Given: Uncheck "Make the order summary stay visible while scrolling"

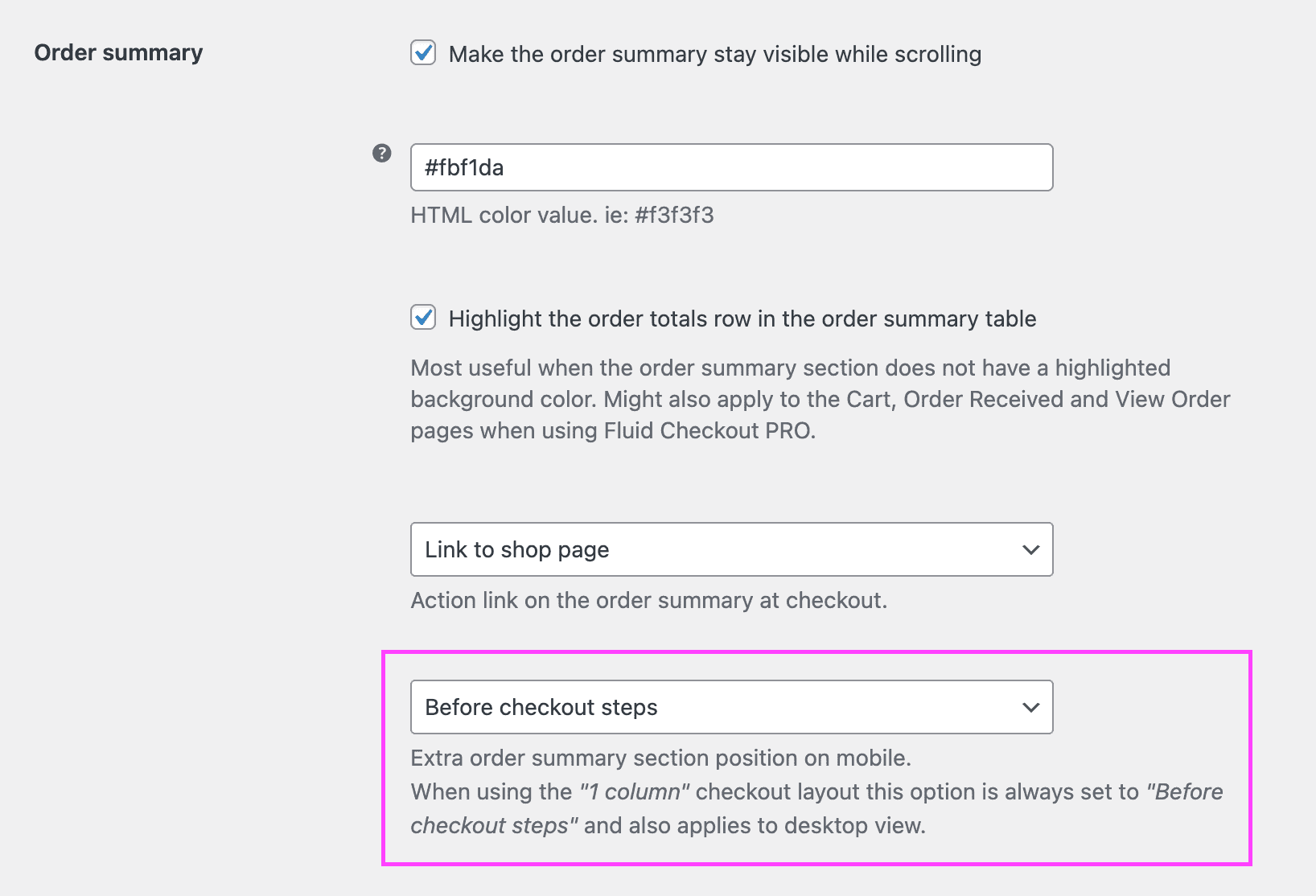Looking at the screenshot, I should pyautogui.click(x=423, y=53).
